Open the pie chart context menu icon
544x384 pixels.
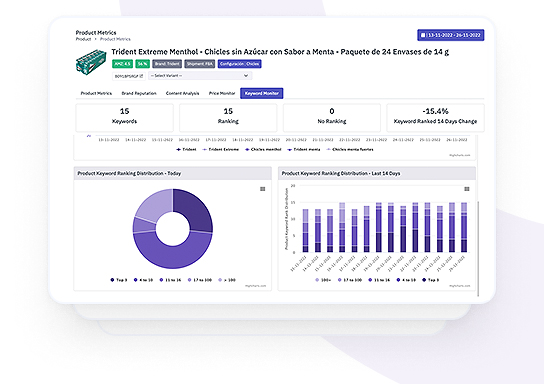click(x=263, y=189)
